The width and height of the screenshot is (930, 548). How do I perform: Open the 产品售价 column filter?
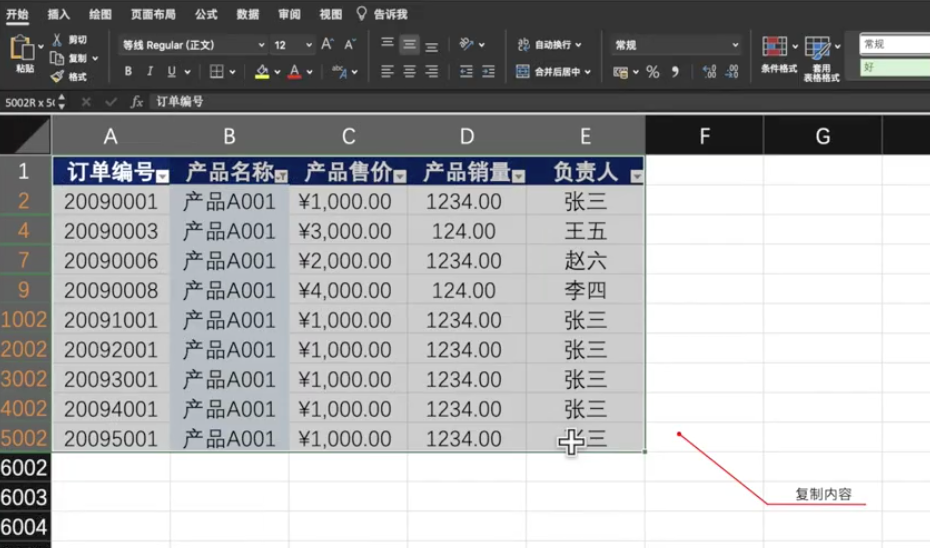(x=400, y=177)
